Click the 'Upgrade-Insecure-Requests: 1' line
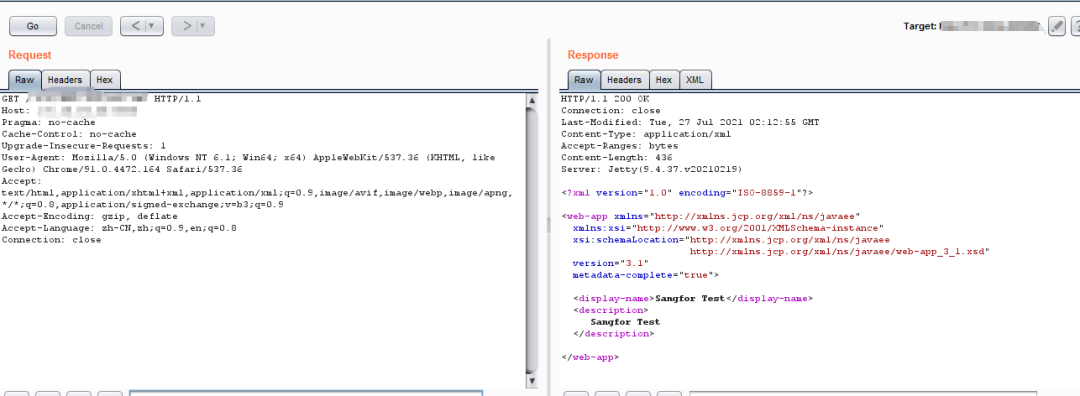This screenshot has height=396, width=1080. pyautogui.click(x=83, y=146)
